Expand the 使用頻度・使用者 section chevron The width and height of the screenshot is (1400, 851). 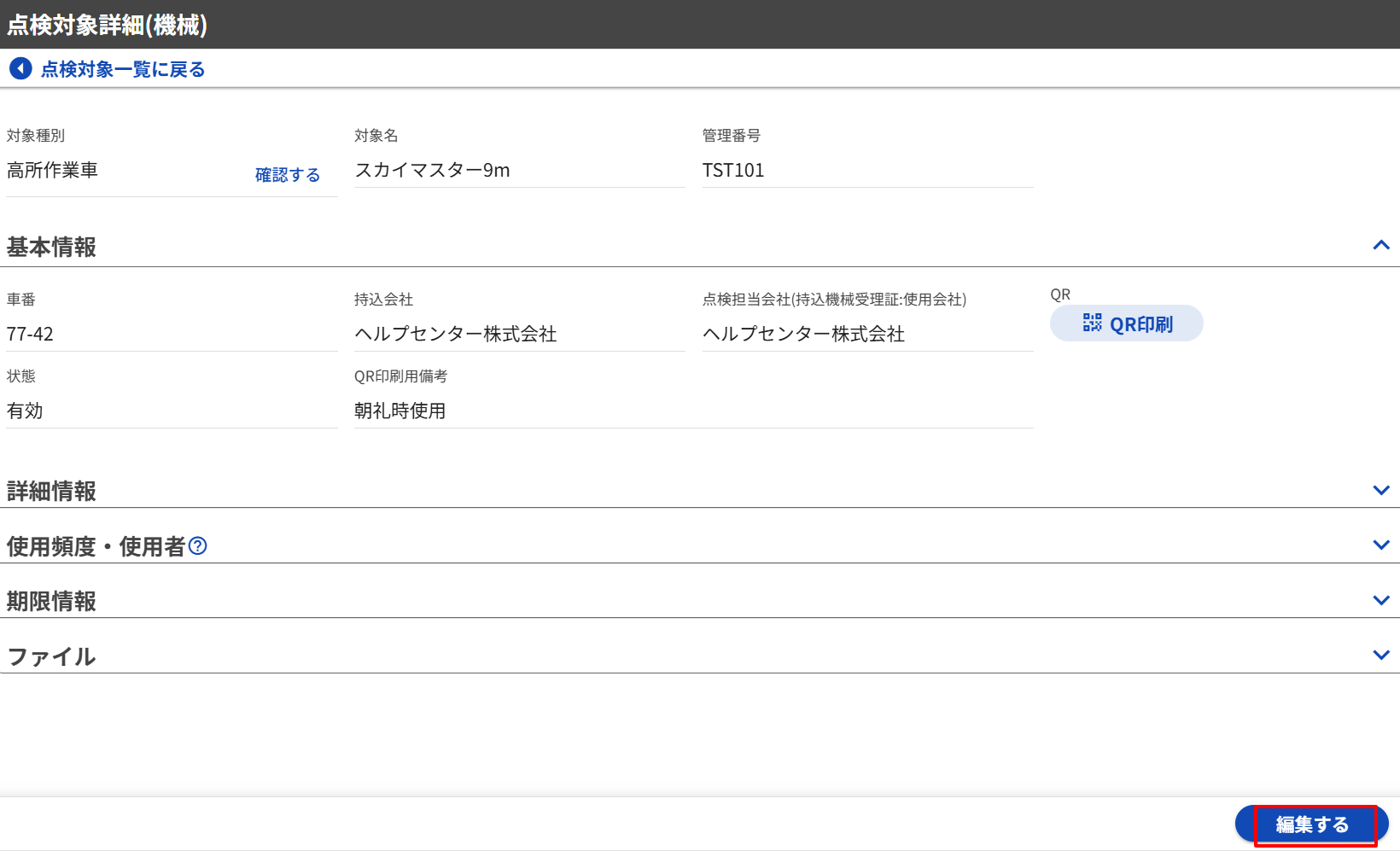[1380, 545]
